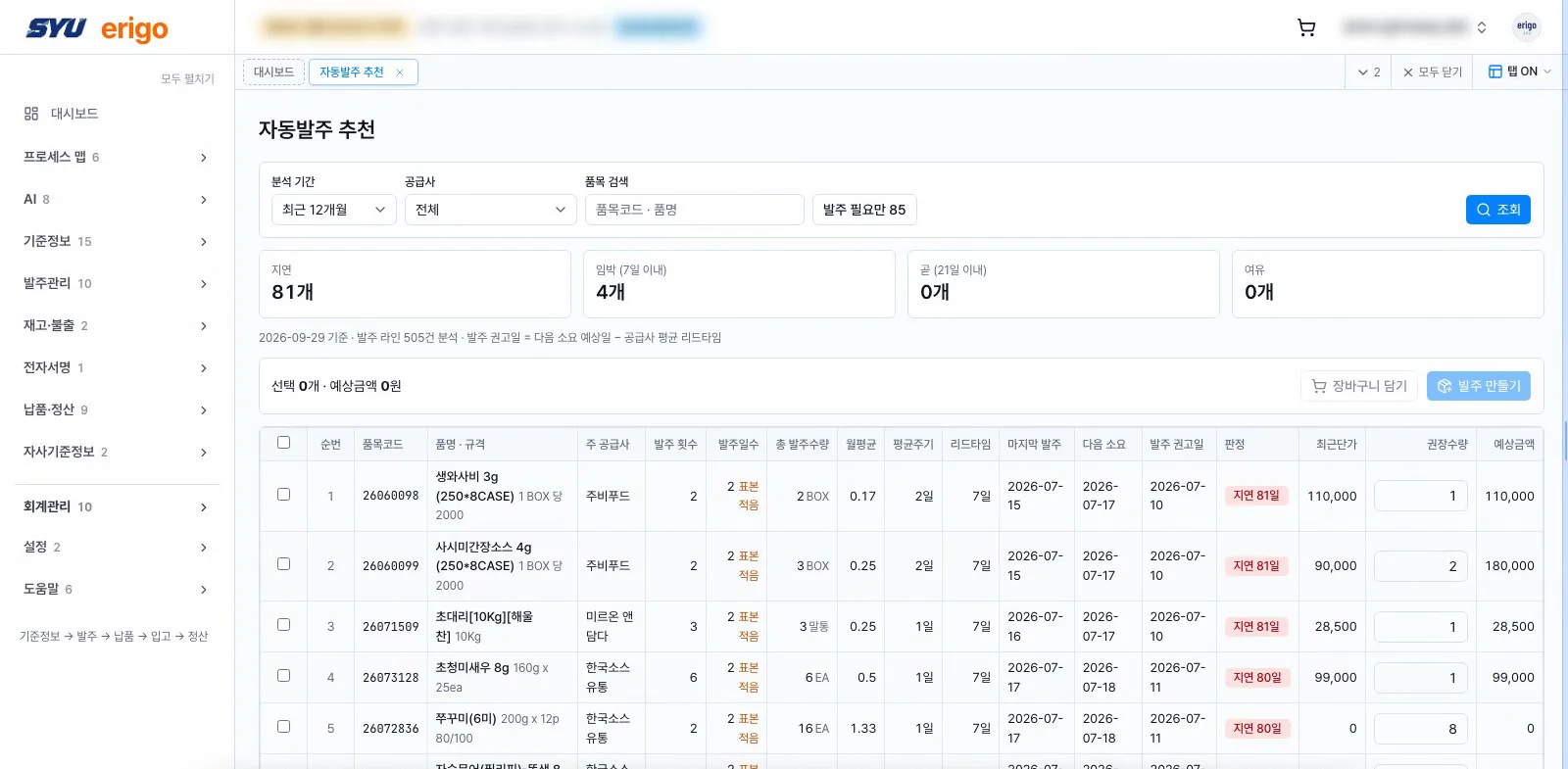Expand the AI sidebar menu
The image size is (1568, 769).
117,199
